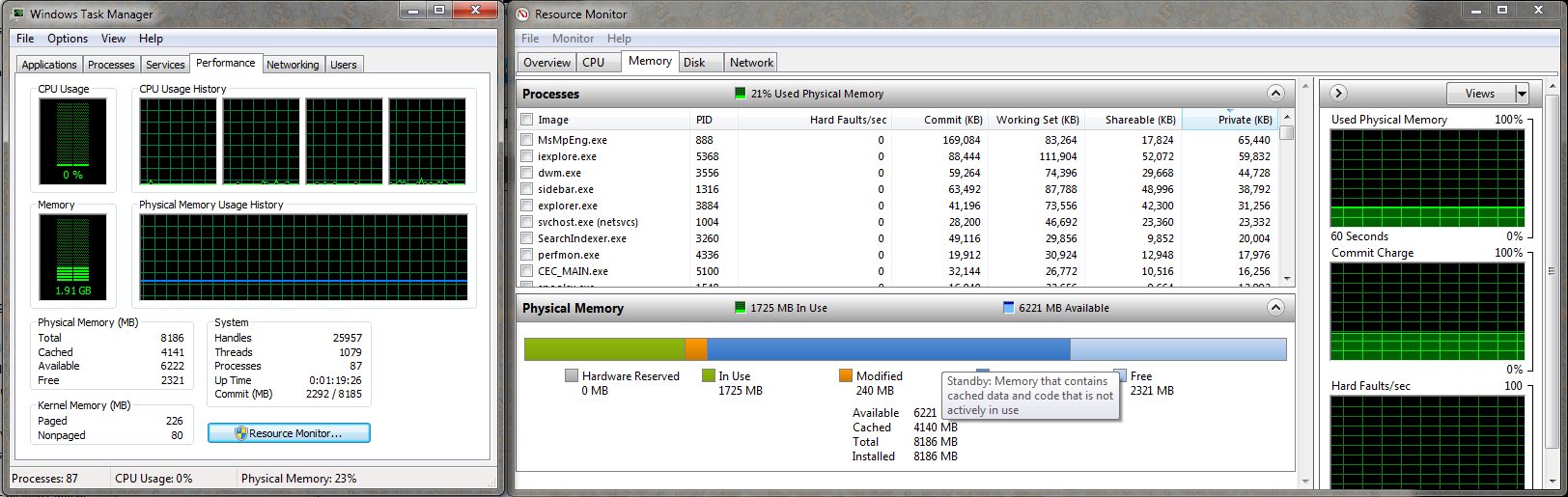Click the orange Modified memory bar segment
This screenshot has width=1568, height=497.
coord(696,349)
